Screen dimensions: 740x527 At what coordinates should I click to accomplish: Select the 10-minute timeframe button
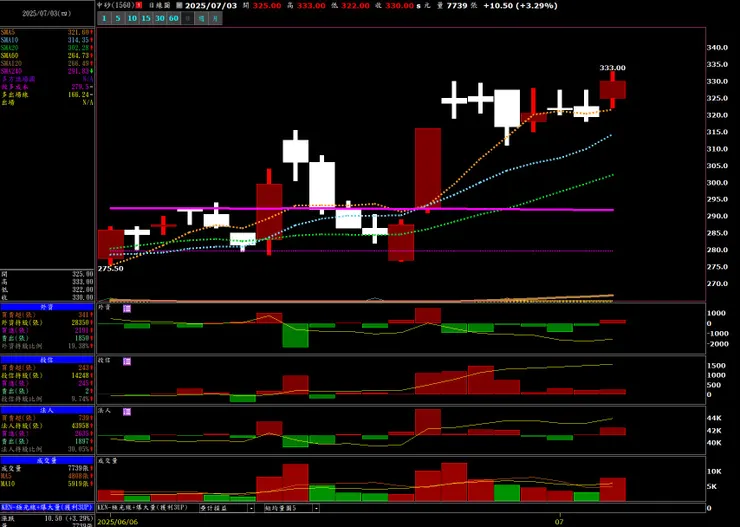pos(132,18)
